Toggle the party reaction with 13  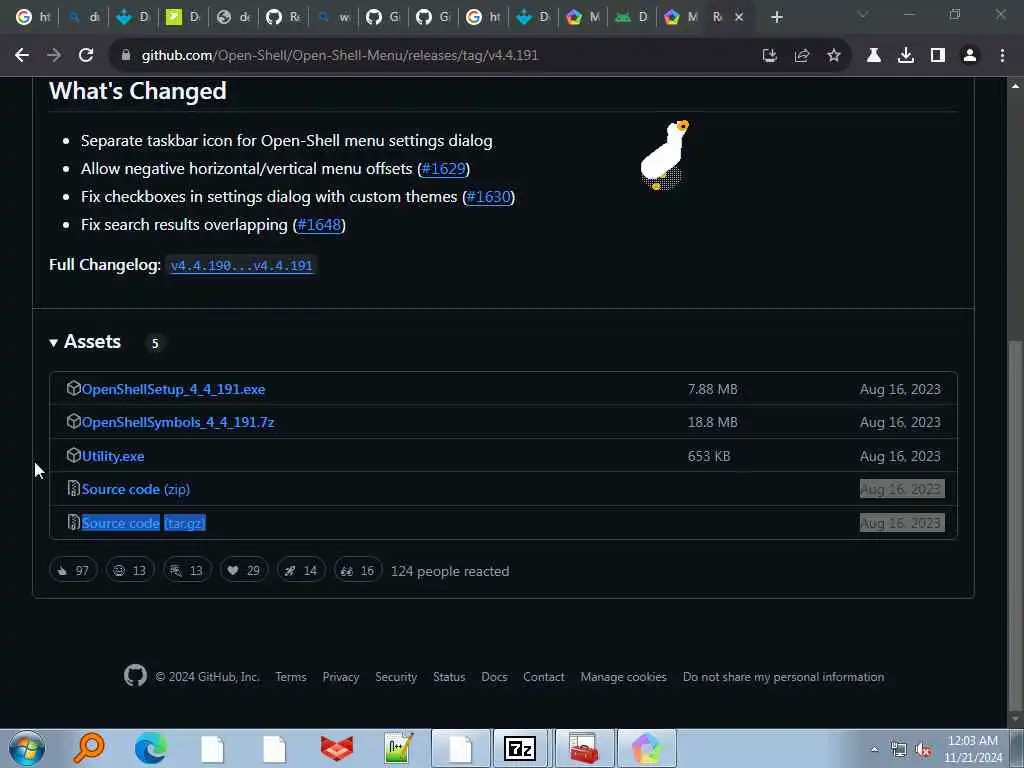pos(187,571)
